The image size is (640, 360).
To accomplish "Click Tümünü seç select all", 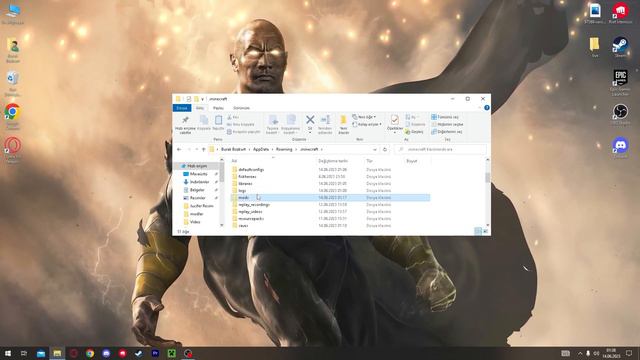I will click(445, 117).
